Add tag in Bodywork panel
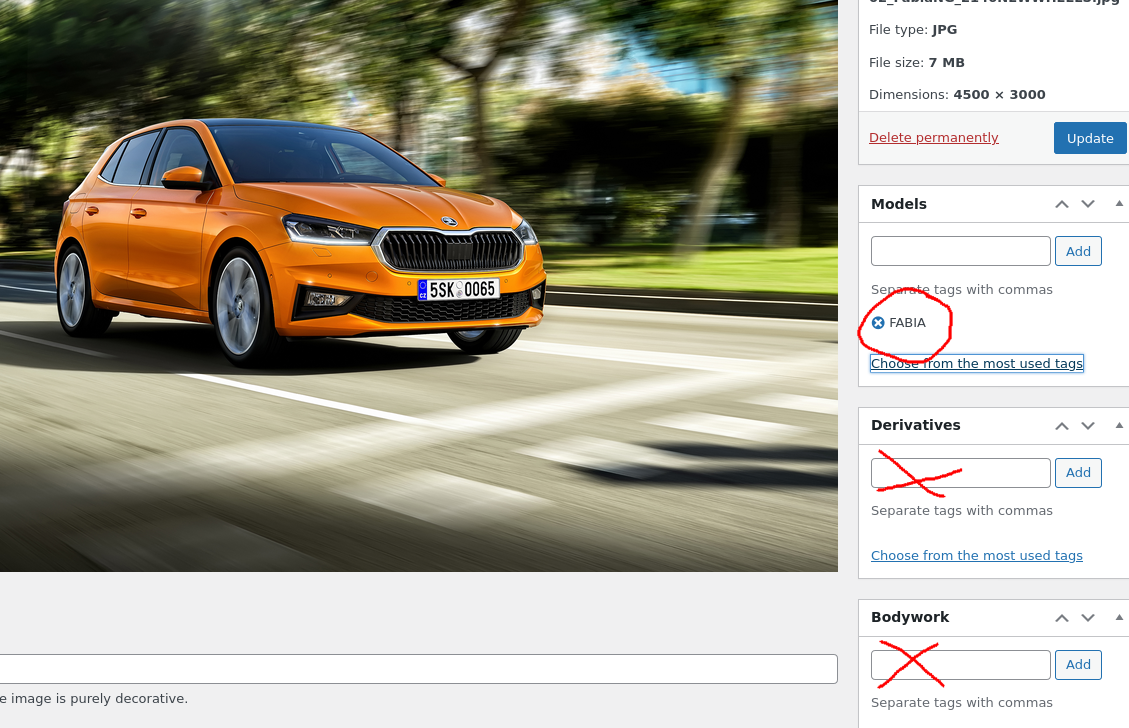This screenshot has width=1129, height=728. pyautogui.click(x=1078, y=665)
